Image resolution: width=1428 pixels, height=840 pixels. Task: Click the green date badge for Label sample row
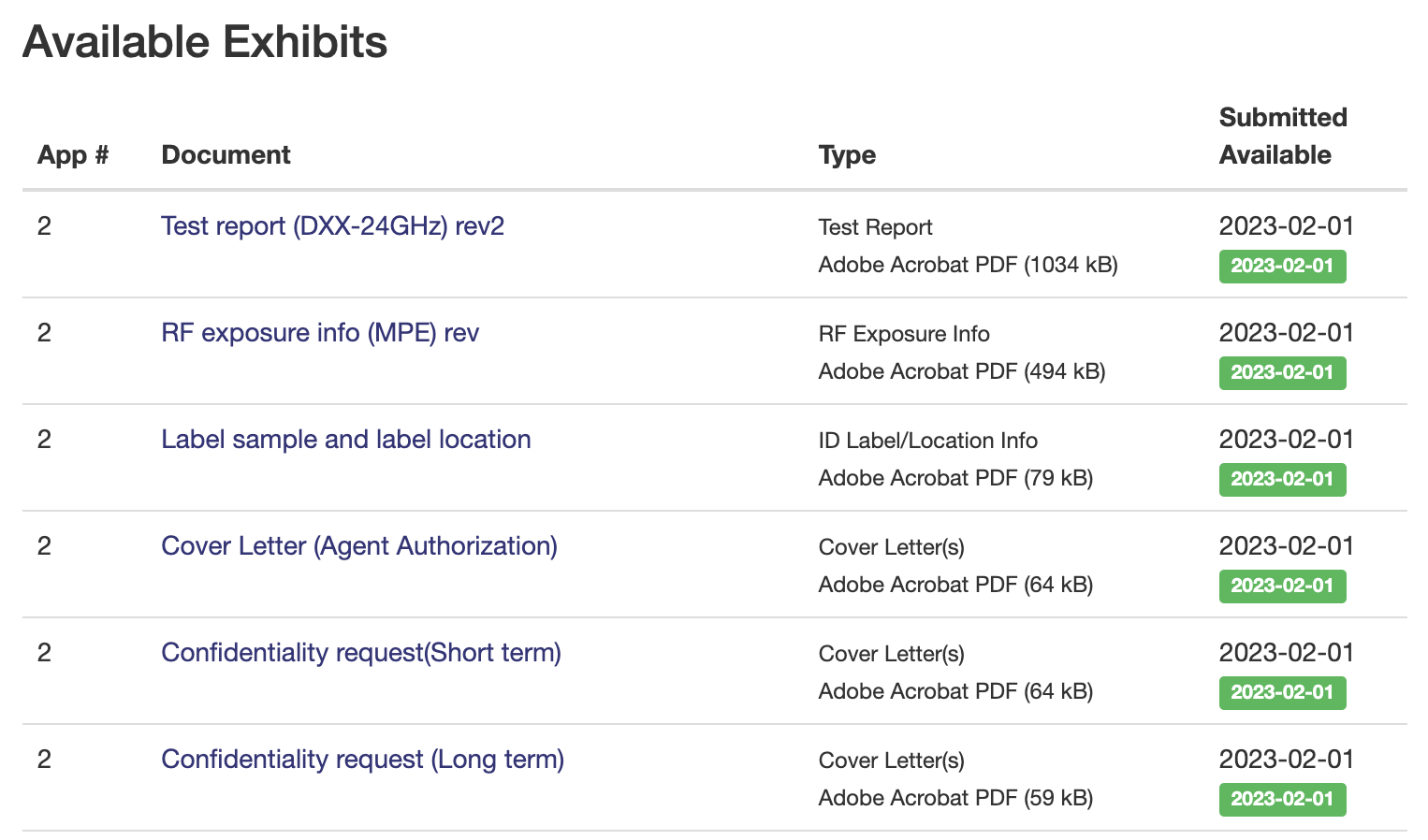[1282, 479]
